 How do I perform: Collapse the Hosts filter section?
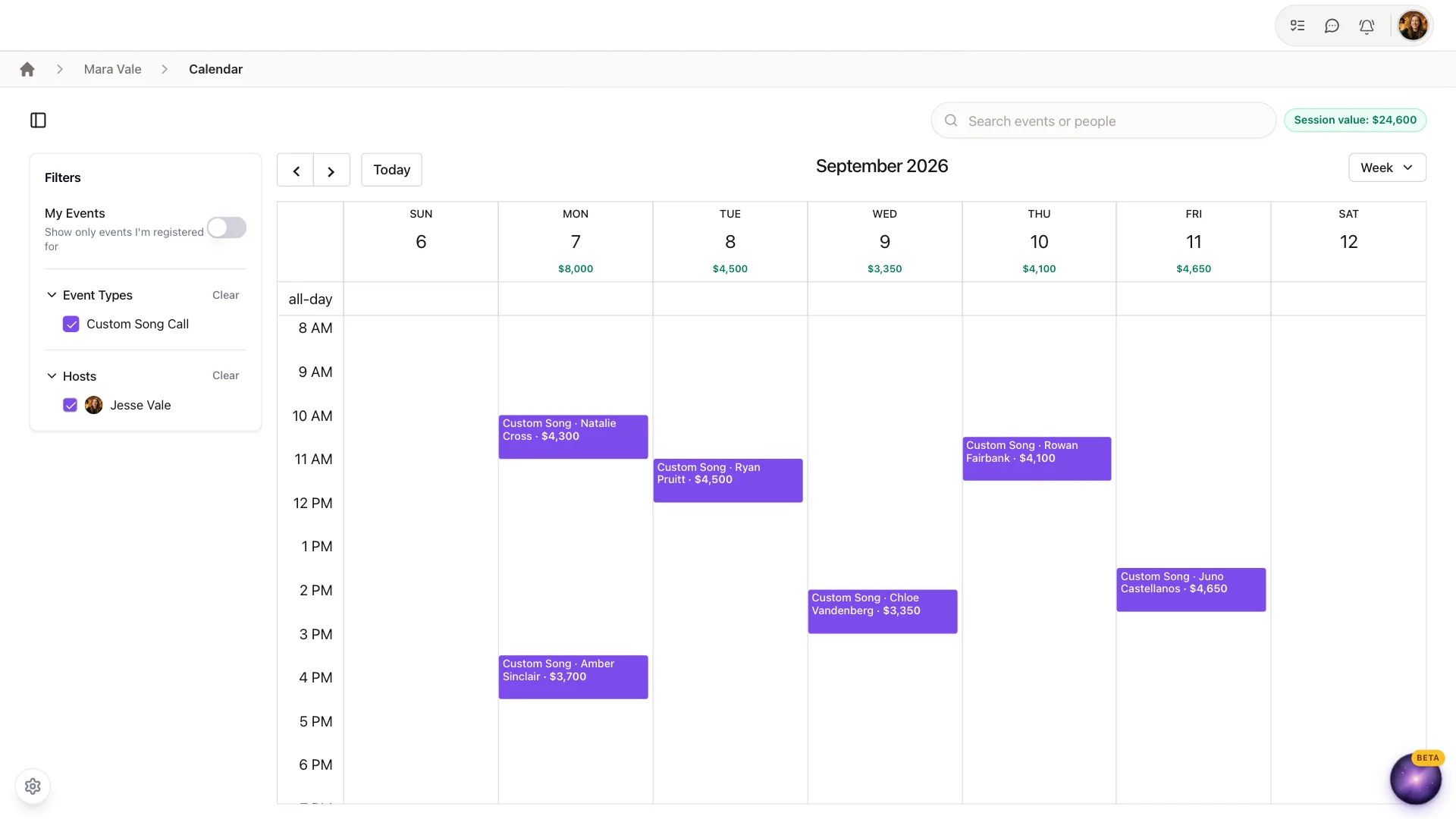tap(52, 376)
